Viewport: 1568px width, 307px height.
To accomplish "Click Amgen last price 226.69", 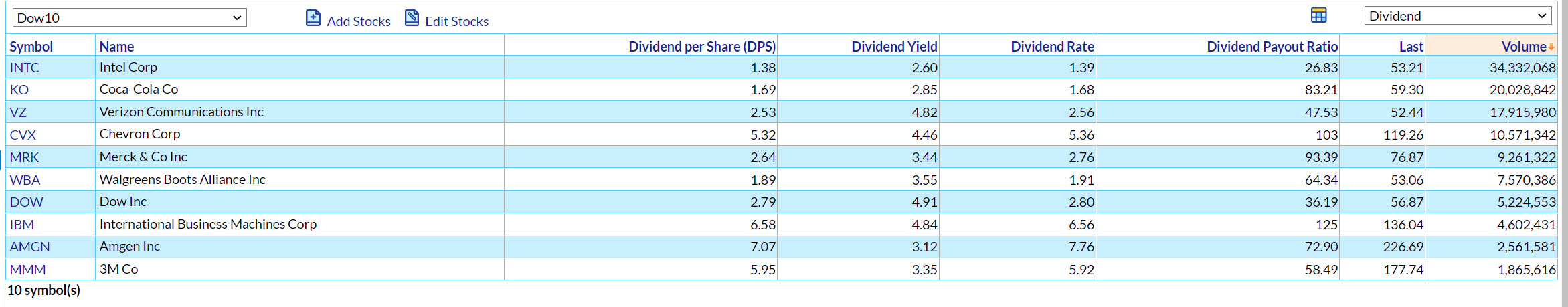I will [x=1403, y=247].
